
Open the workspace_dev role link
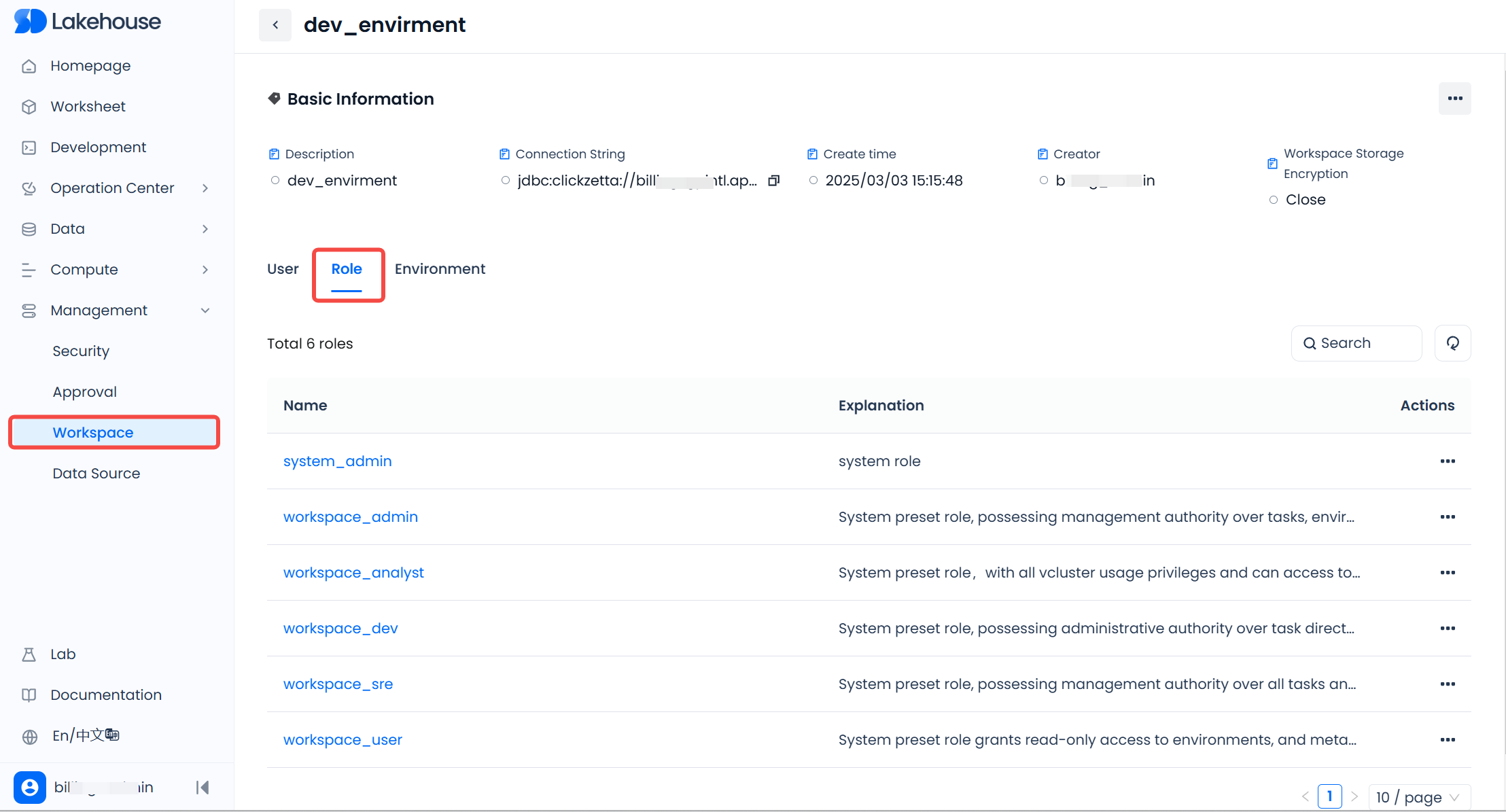tap(340, 629)
